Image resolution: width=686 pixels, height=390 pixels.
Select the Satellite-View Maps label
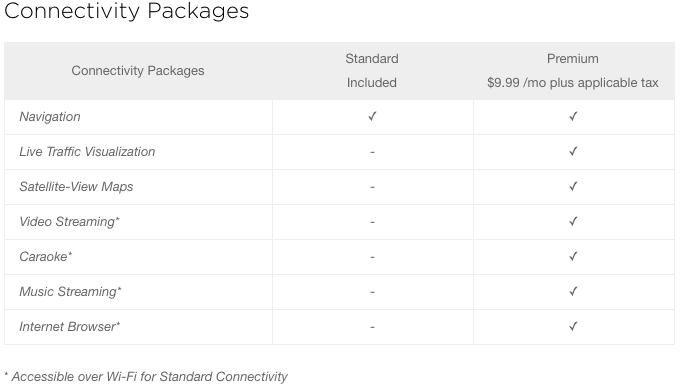pos(76,187)
